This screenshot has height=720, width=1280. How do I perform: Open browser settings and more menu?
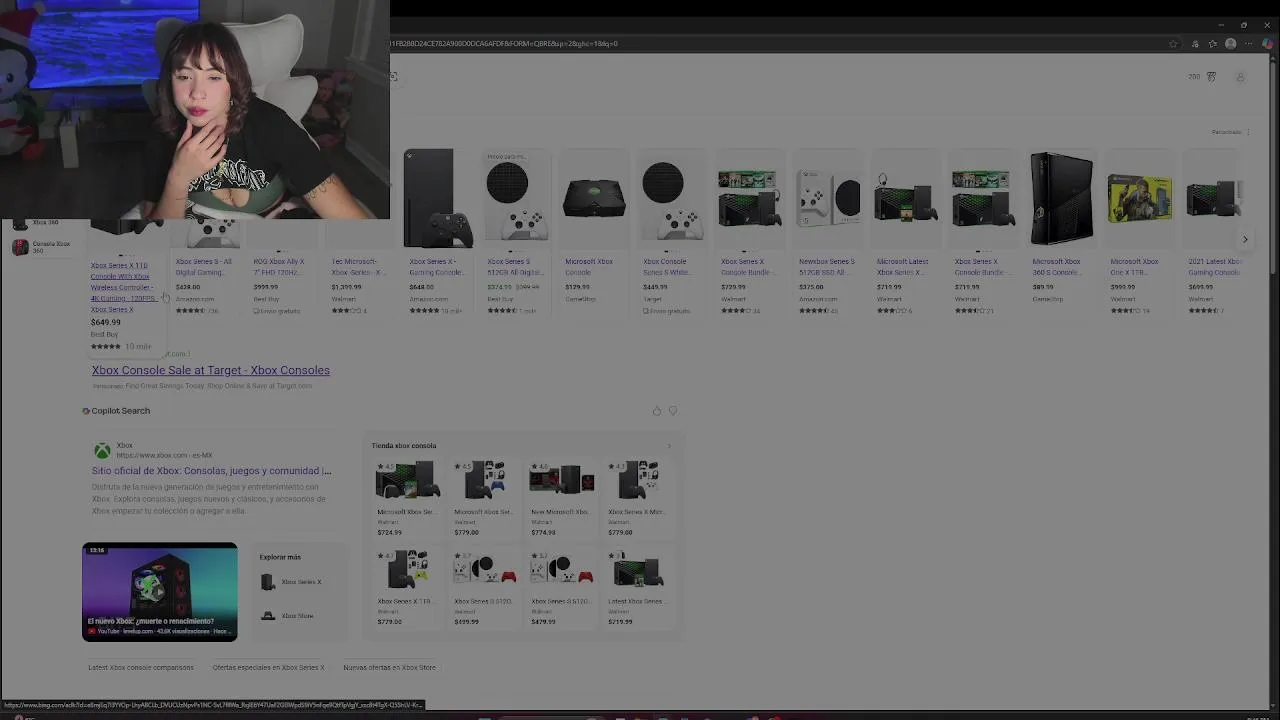point(1249,44)
